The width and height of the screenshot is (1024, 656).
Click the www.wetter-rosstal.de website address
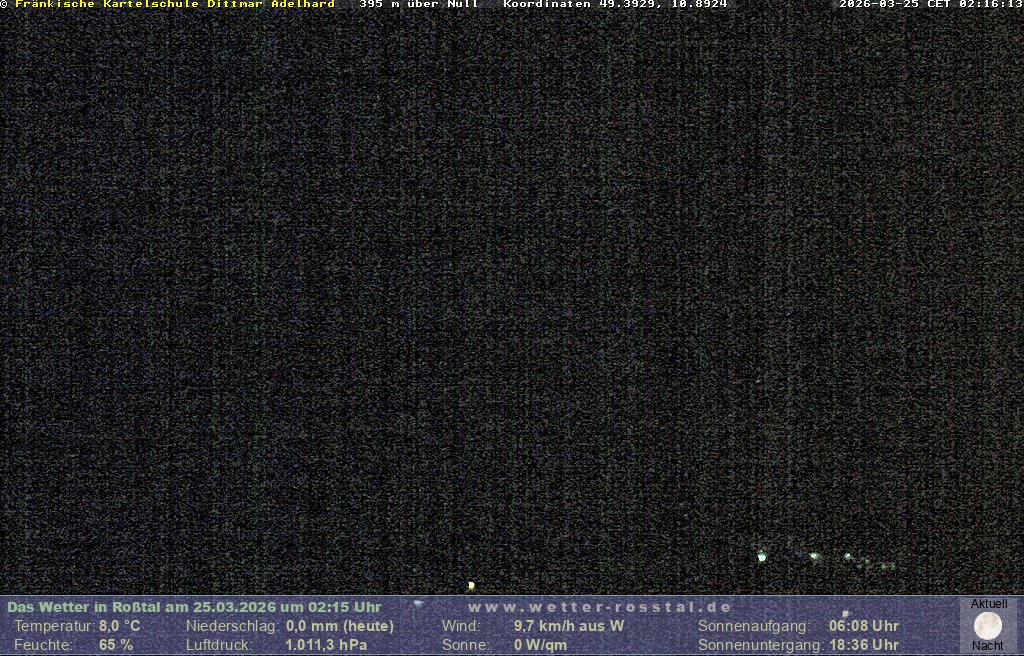600,607
